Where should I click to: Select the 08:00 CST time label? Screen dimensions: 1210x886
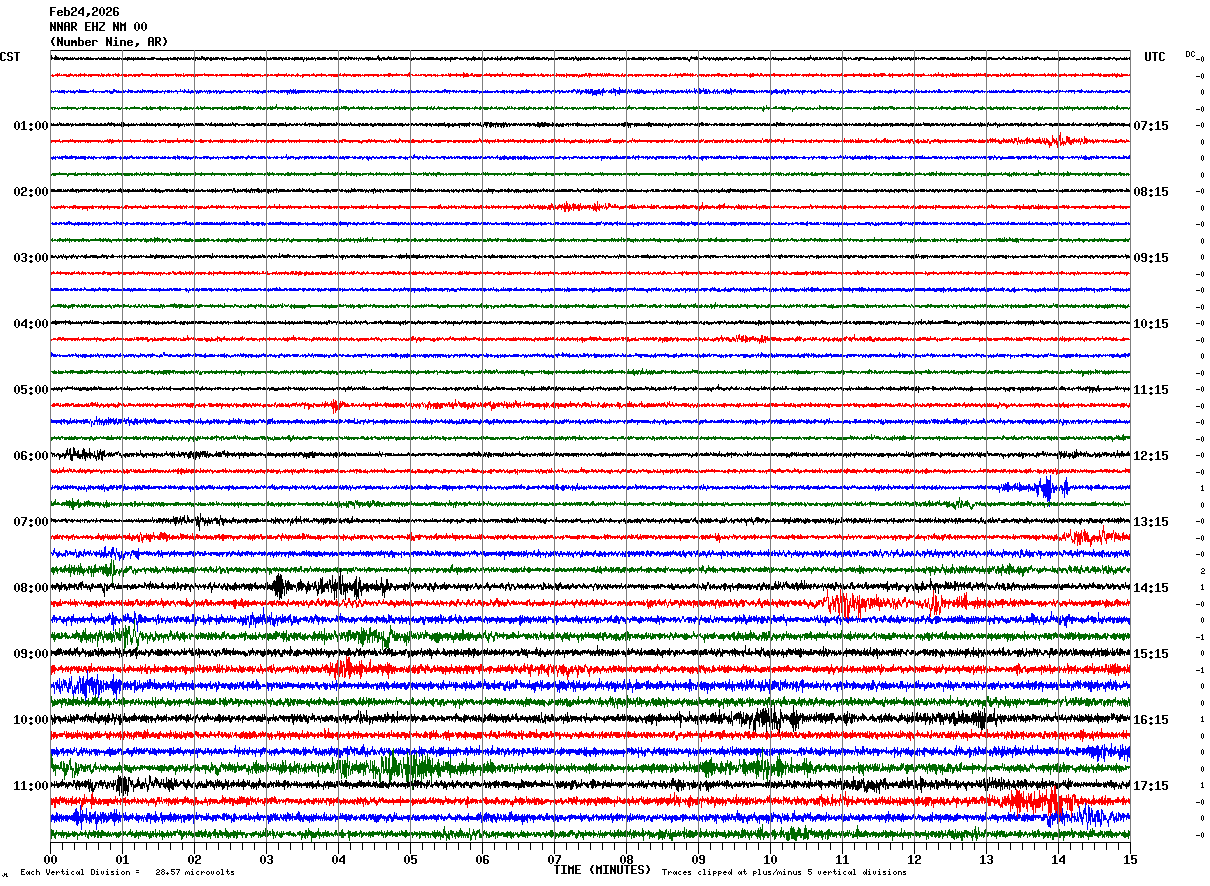pyautogui.click(x=31, y=588)
